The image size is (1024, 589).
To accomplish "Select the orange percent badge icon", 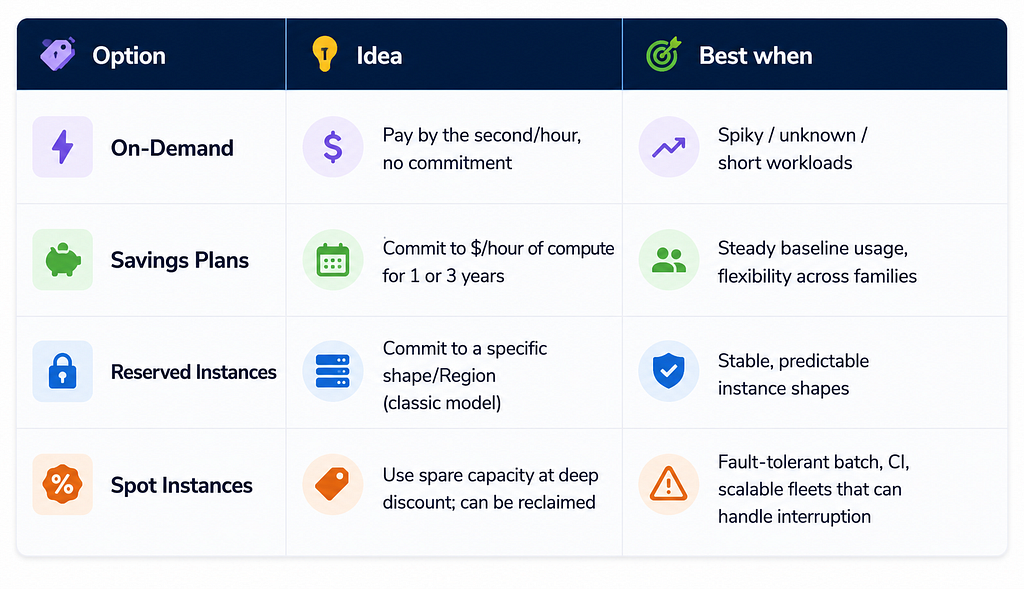I will (63, 485).
